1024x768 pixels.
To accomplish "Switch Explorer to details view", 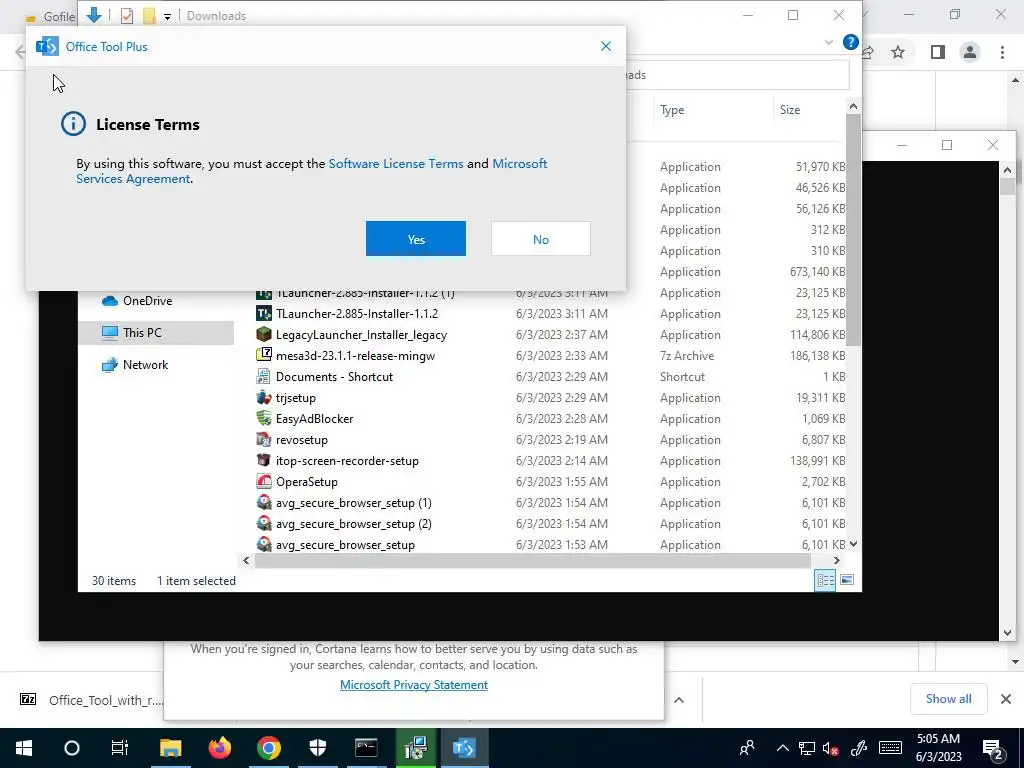I will click(825, 580).
